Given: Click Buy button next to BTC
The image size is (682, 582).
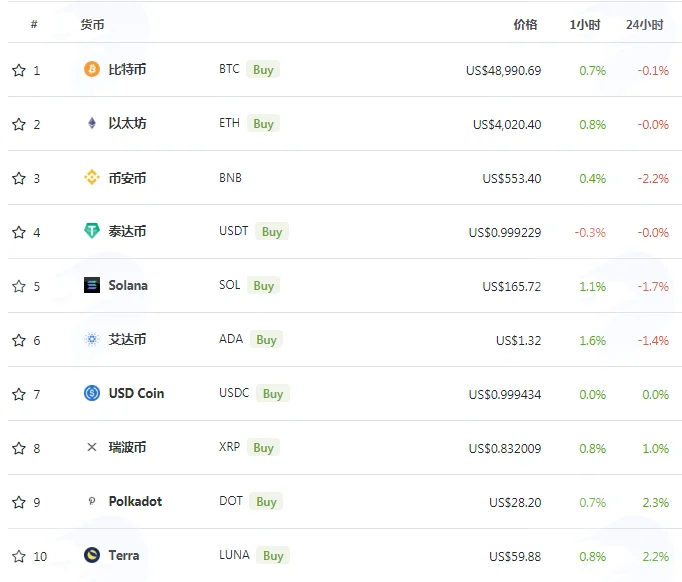Looking at the screenshot, I should point(263,70).
